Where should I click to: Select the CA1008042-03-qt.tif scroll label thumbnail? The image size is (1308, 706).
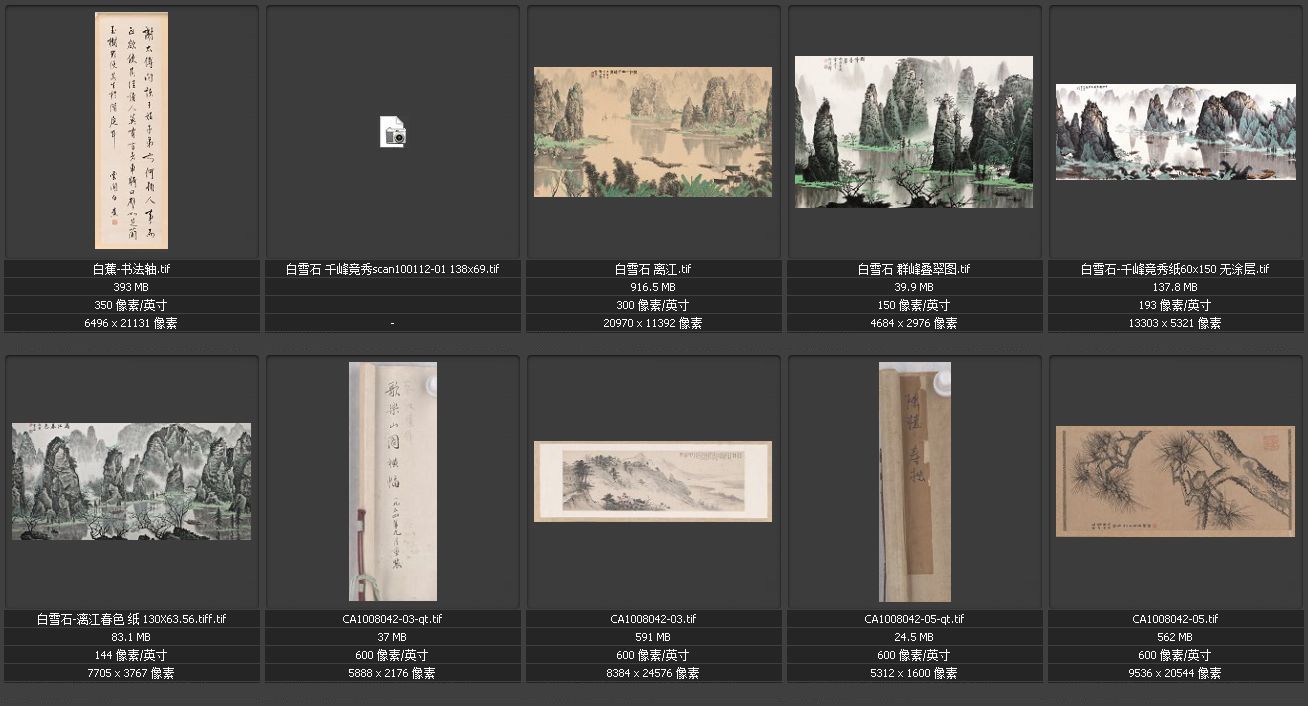(393, 481)
